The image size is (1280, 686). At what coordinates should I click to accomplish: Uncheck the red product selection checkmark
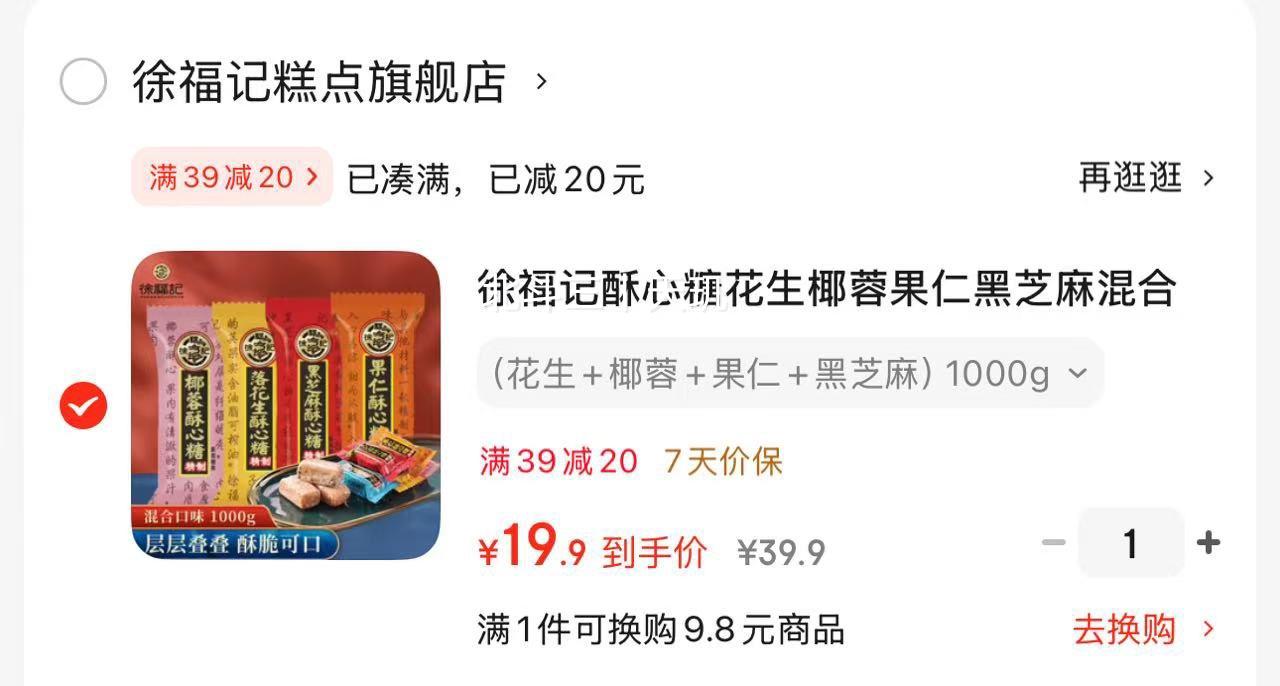(83, 405)
